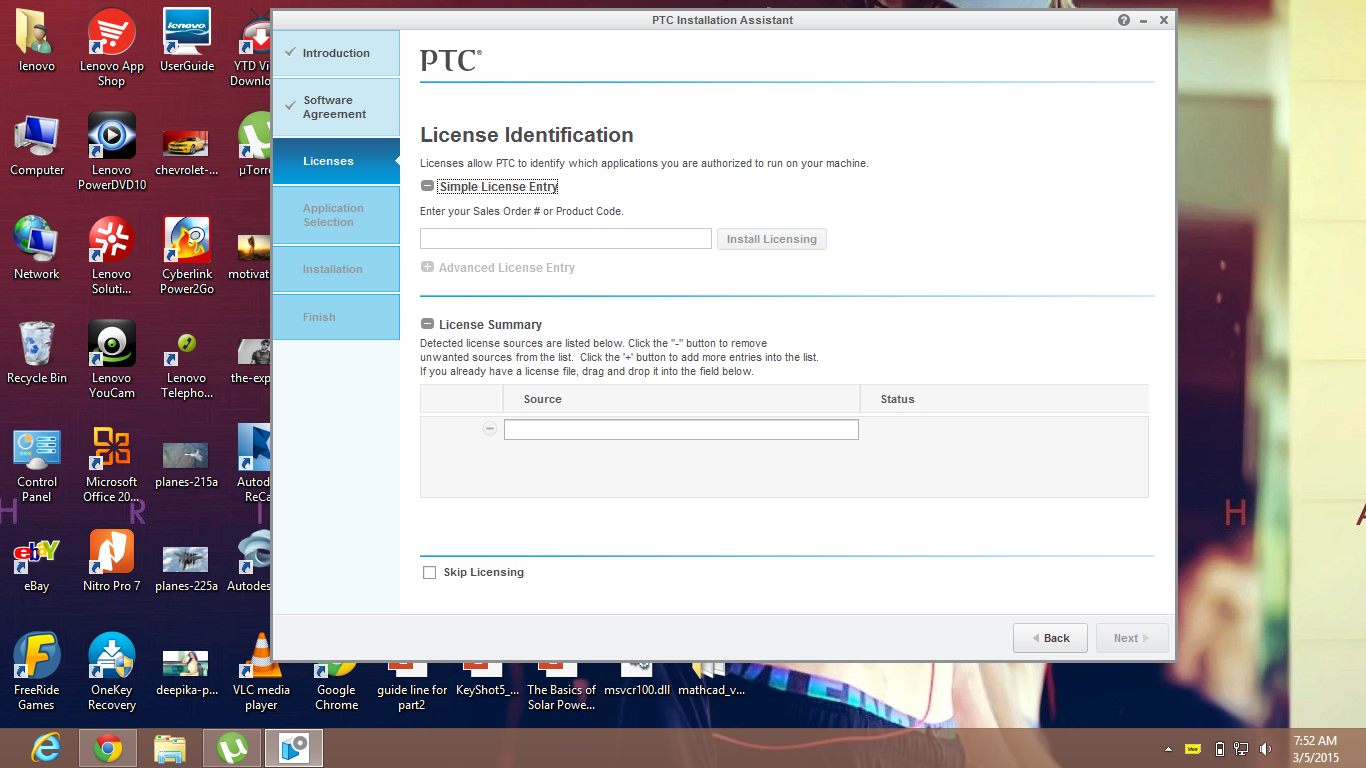Open Internet Explorer from the taskbar
1366x768 pixels.
tap(46, 747)
